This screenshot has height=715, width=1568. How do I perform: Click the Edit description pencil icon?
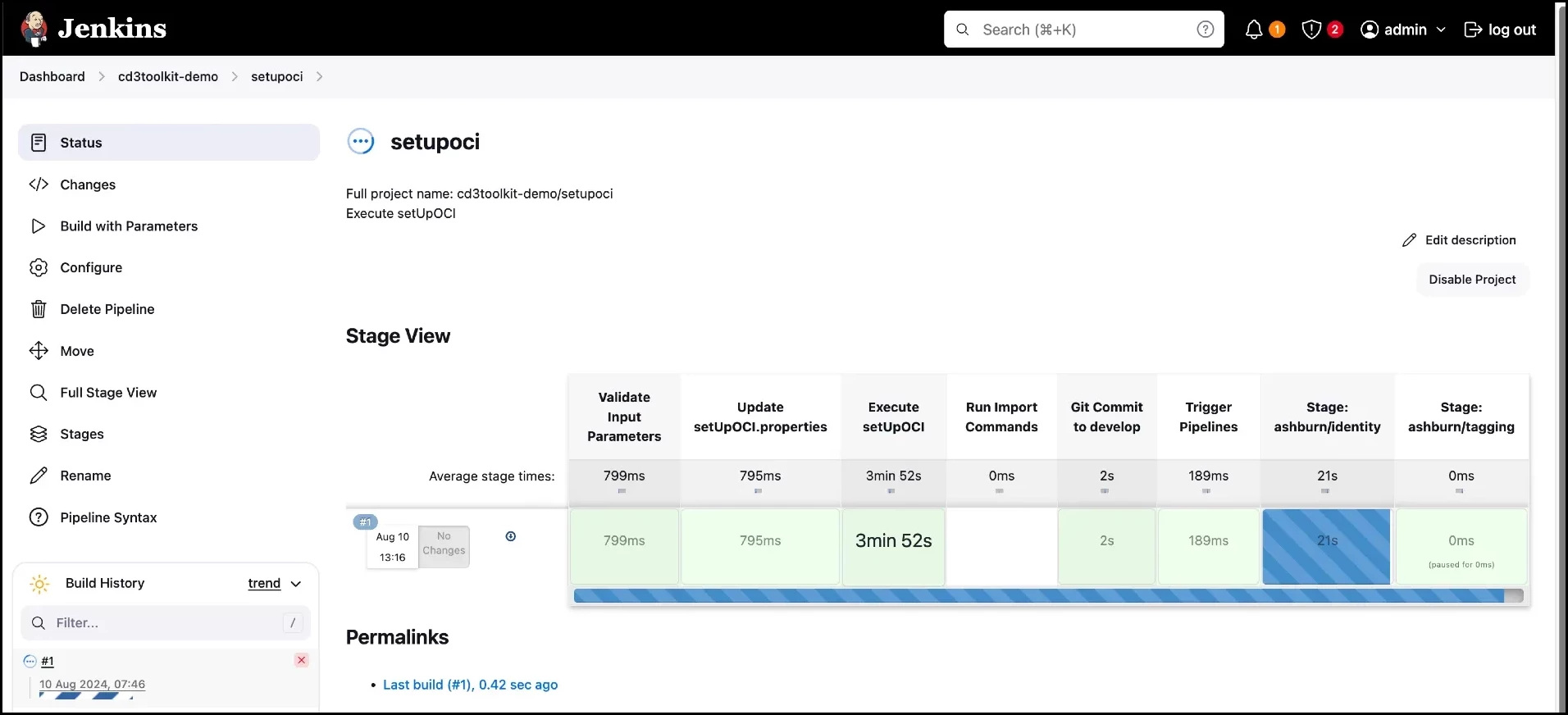click(1409, 240)
